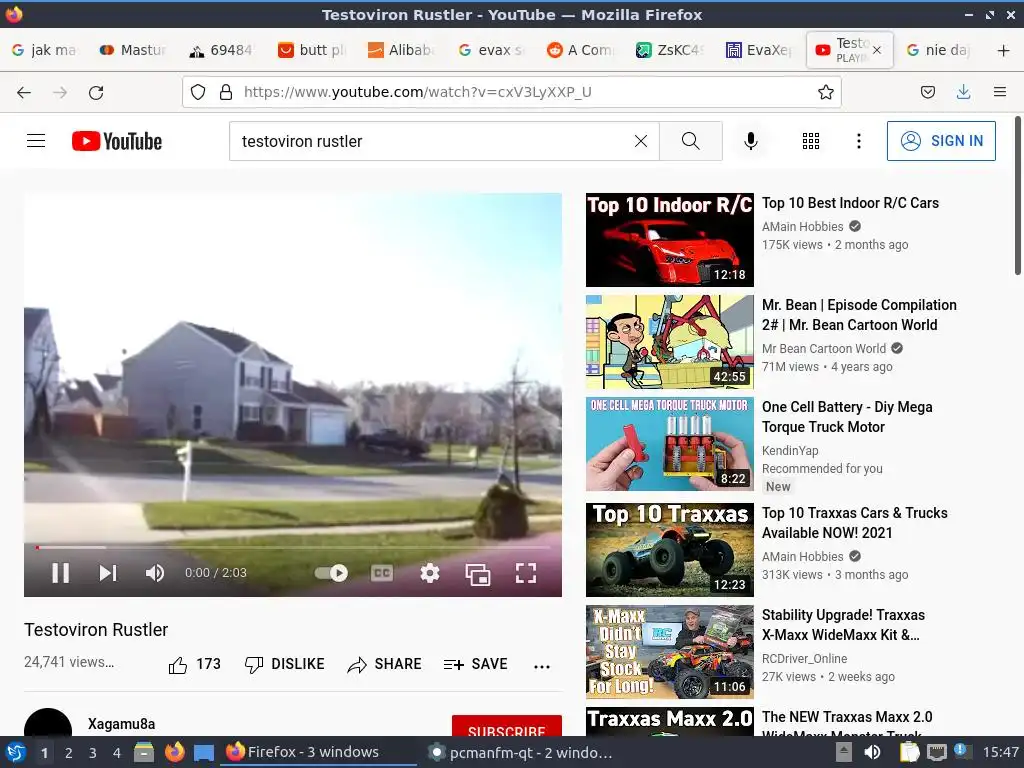This screenshot has height=768, width=1024.
Task: Share the Testoviron Rustler video
Action: [384, 664]
